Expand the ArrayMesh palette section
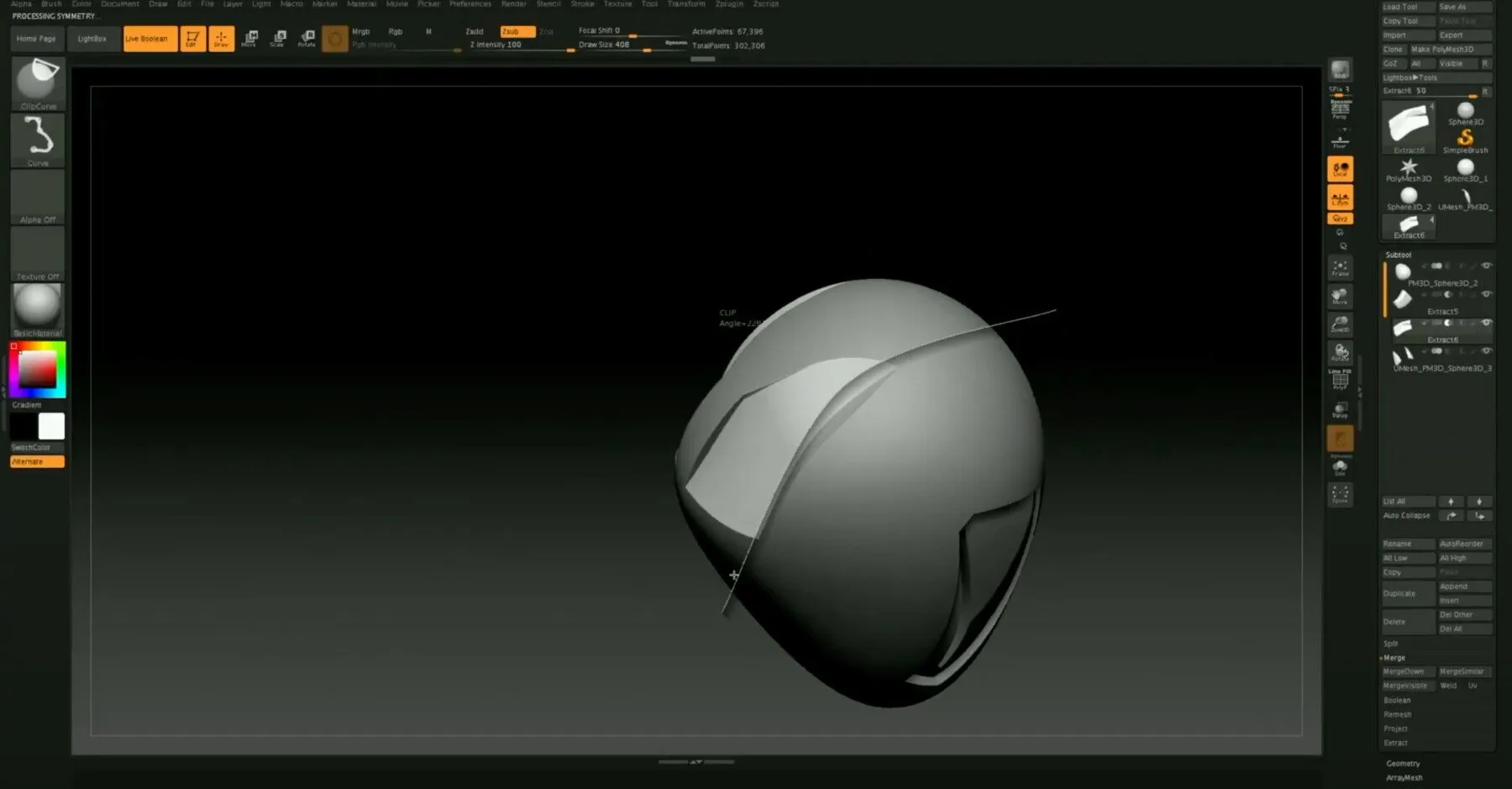1512x789 pixels. point(1404,778)
